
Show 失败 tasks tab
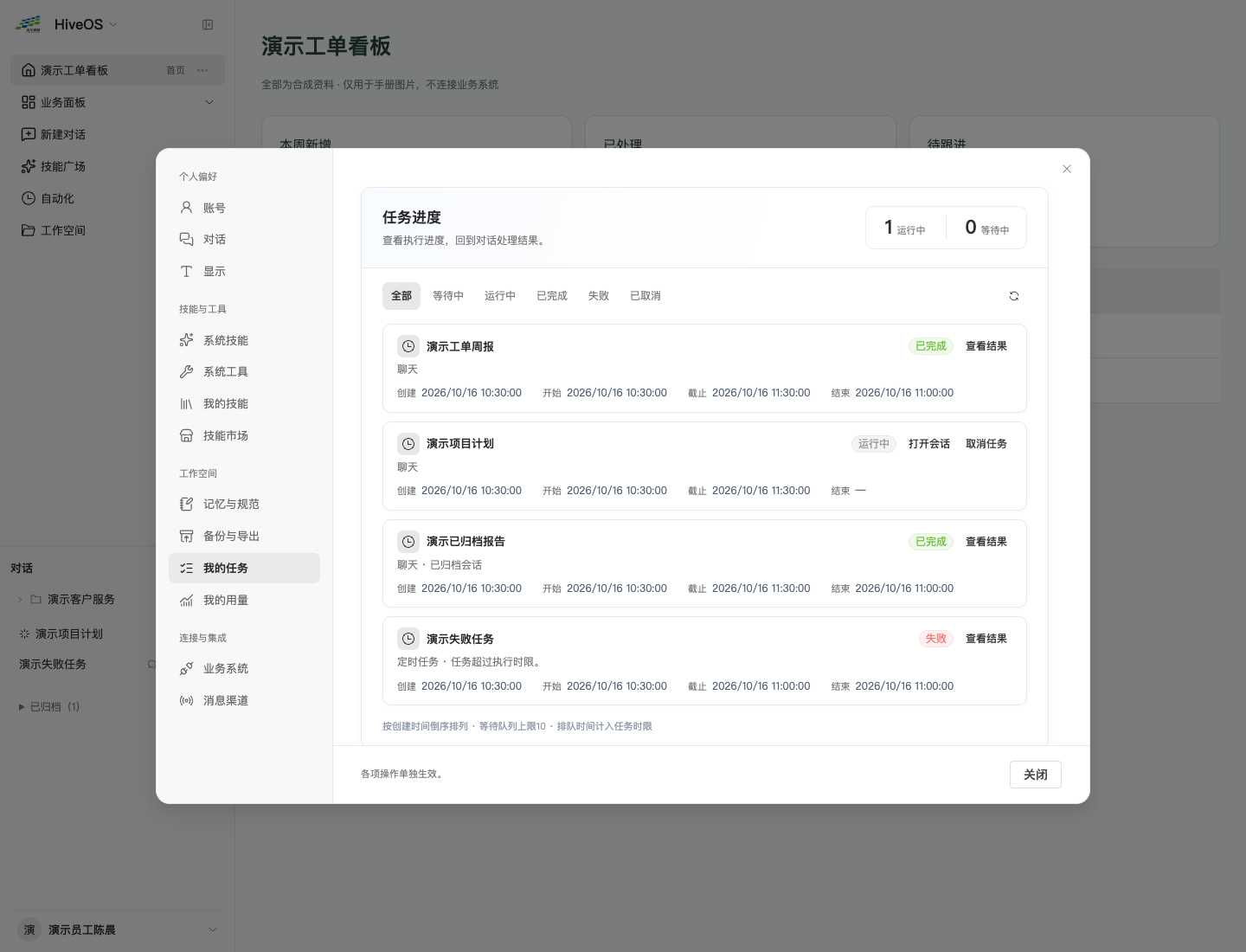click(x=599, y=296)
